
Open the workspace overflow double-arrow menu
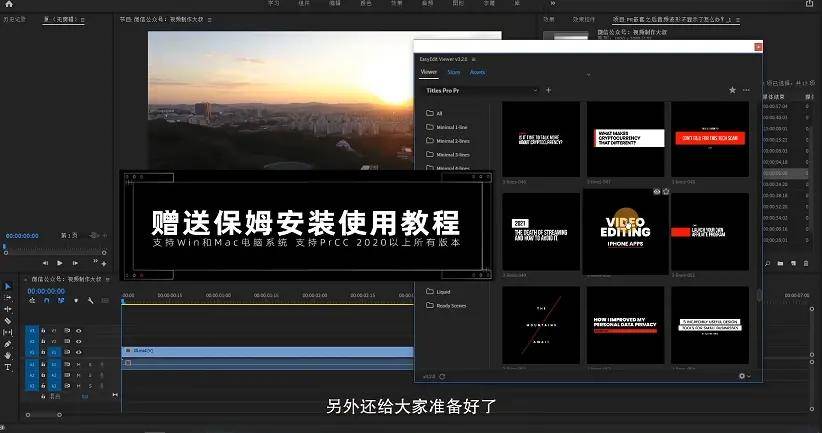(x=553, y=3)
